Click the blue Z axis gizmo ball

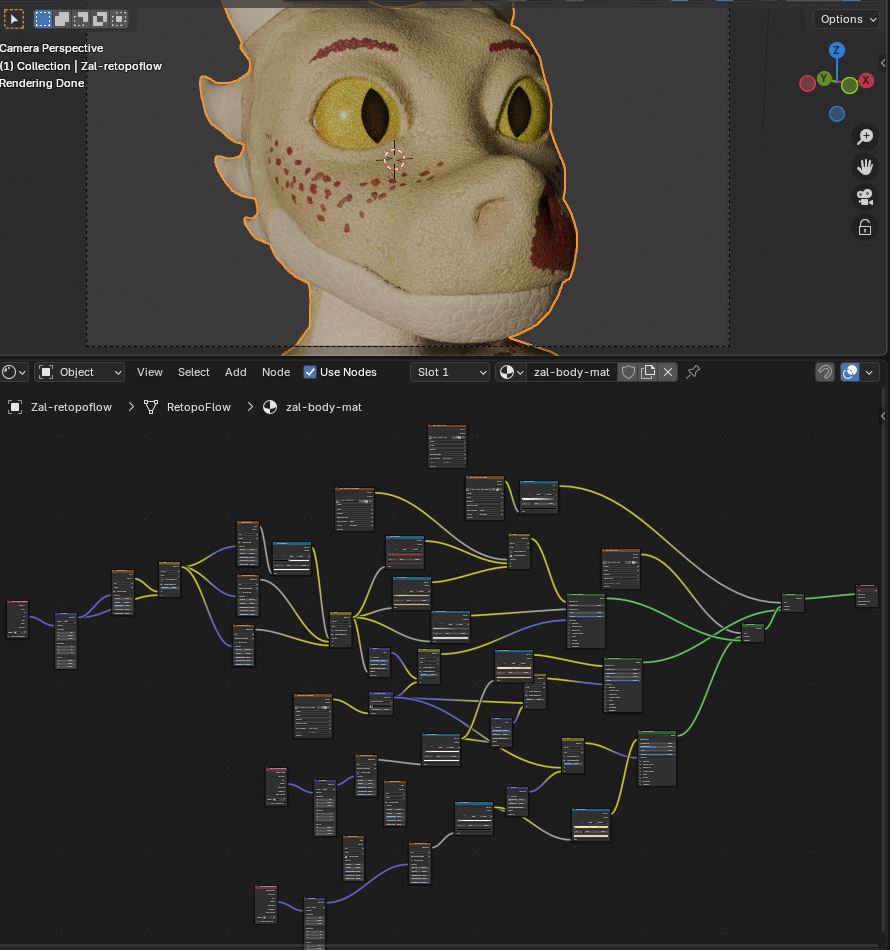tap(837, 50)
